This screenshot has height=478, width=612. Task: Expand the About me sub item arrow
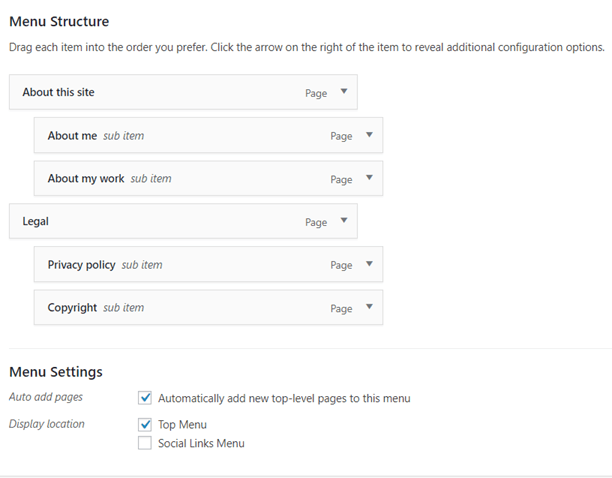point(369,135)
